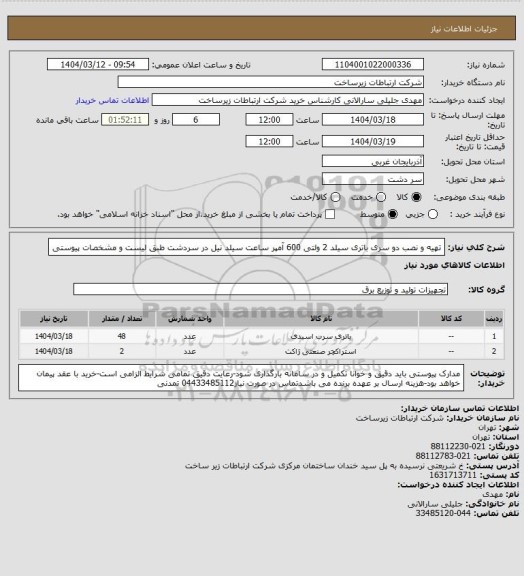Click the quantity 2 cell in row two
Screen dimensions: 524x576
(122, 352)
